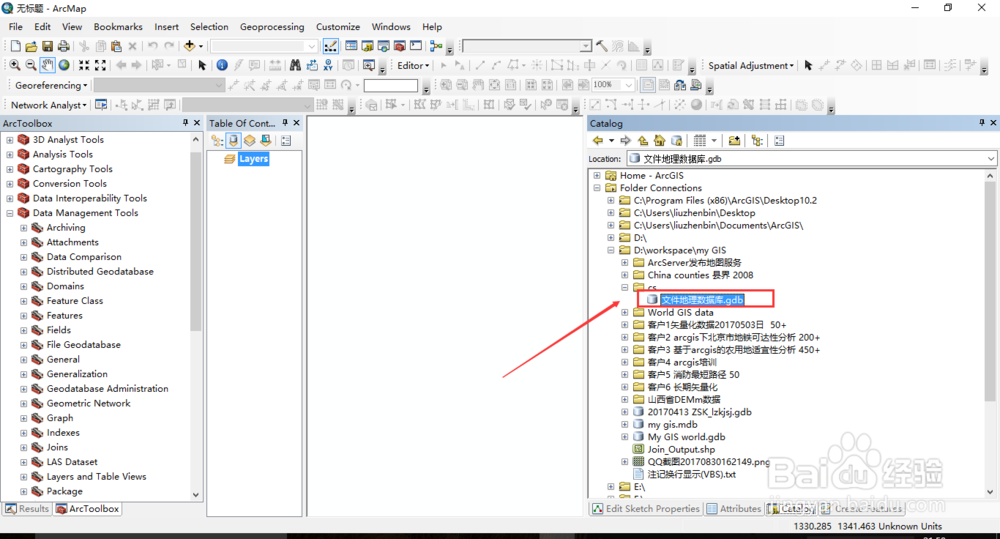Screen dimensions: 1000x539
Task: Create a new map document
Action: coord(15,46)
